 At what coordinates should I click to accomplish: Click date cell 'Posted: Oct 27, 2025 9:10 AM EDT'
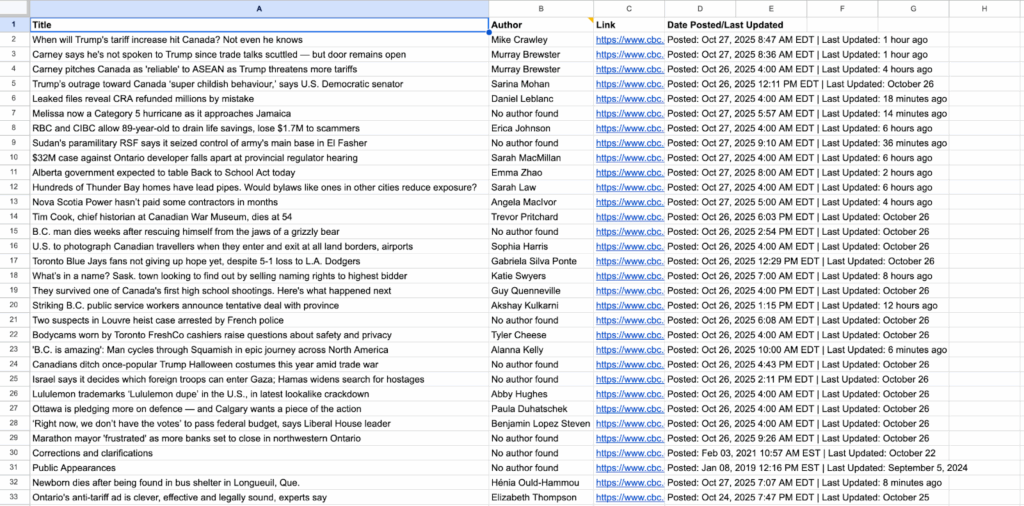700,143
